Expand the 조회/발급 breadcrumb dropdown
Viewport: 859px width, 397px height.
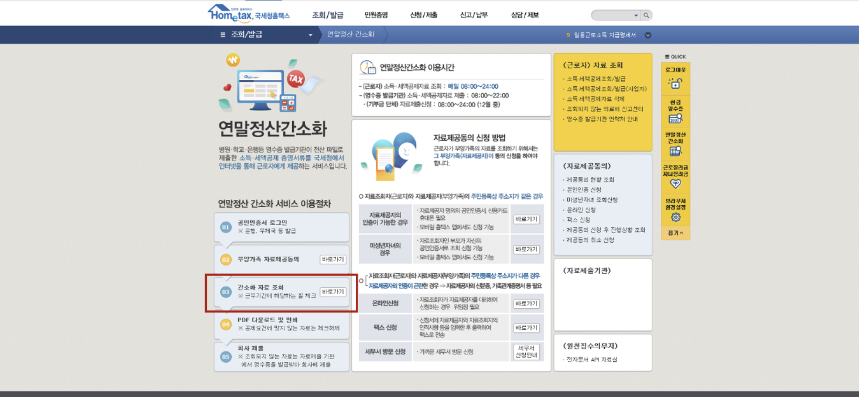point(311,35)
